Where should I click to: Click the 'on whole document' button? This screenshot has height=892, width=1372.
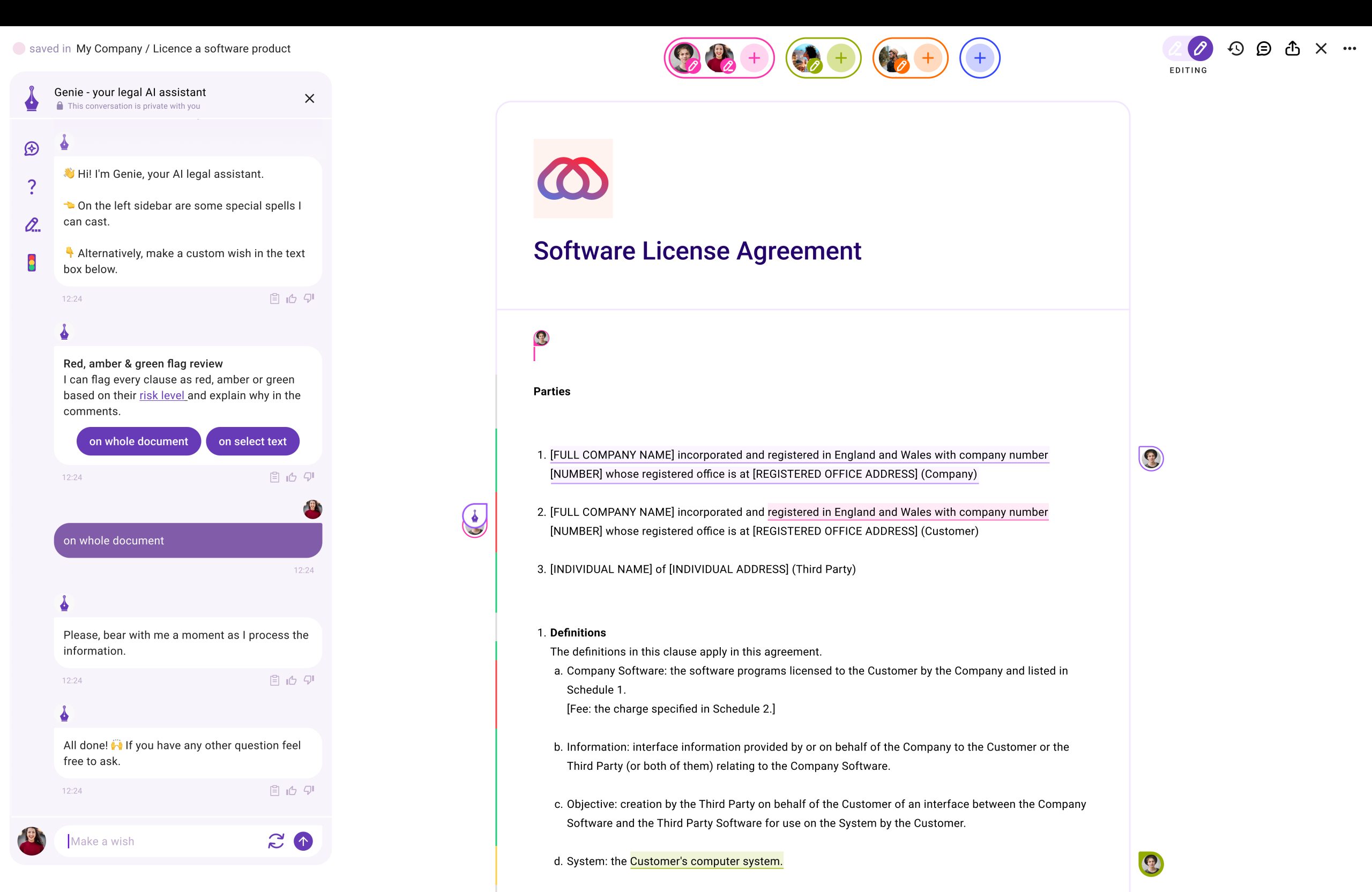tap(138, 441)
